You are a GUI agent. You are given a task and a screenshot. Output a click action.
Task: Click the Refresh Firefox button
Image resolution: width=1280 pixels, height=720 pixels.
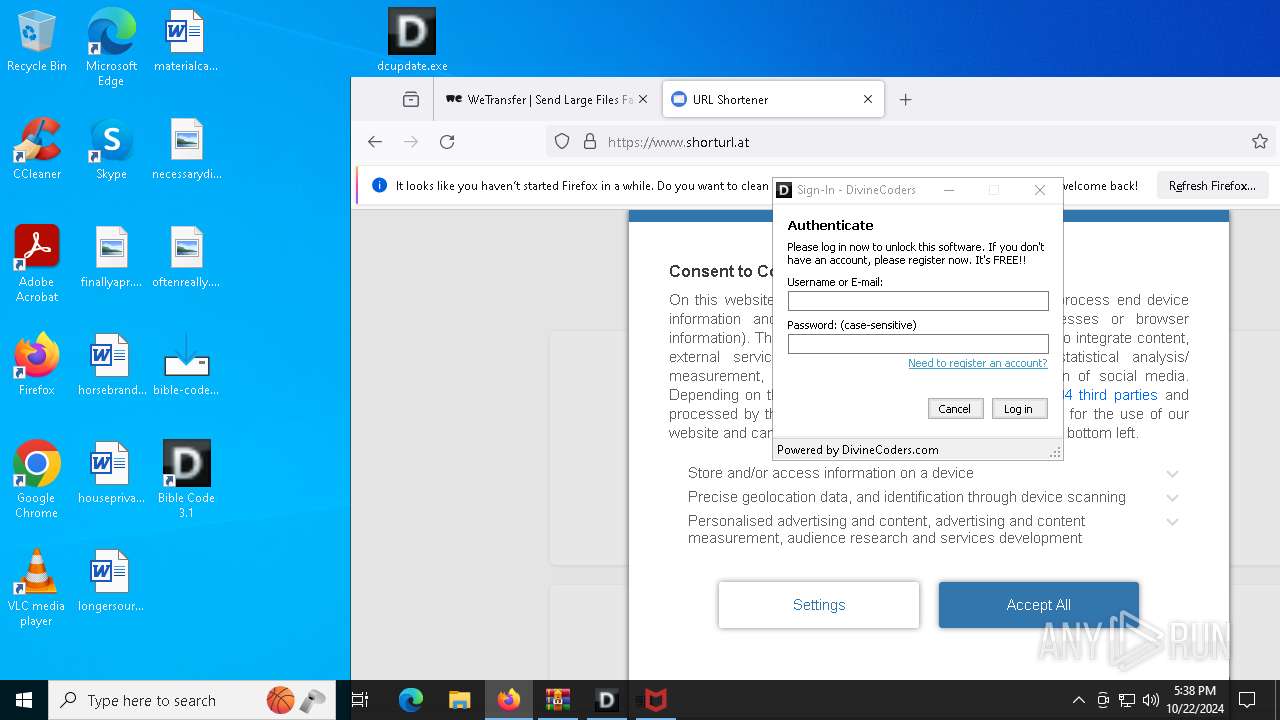pos(1212,186)
